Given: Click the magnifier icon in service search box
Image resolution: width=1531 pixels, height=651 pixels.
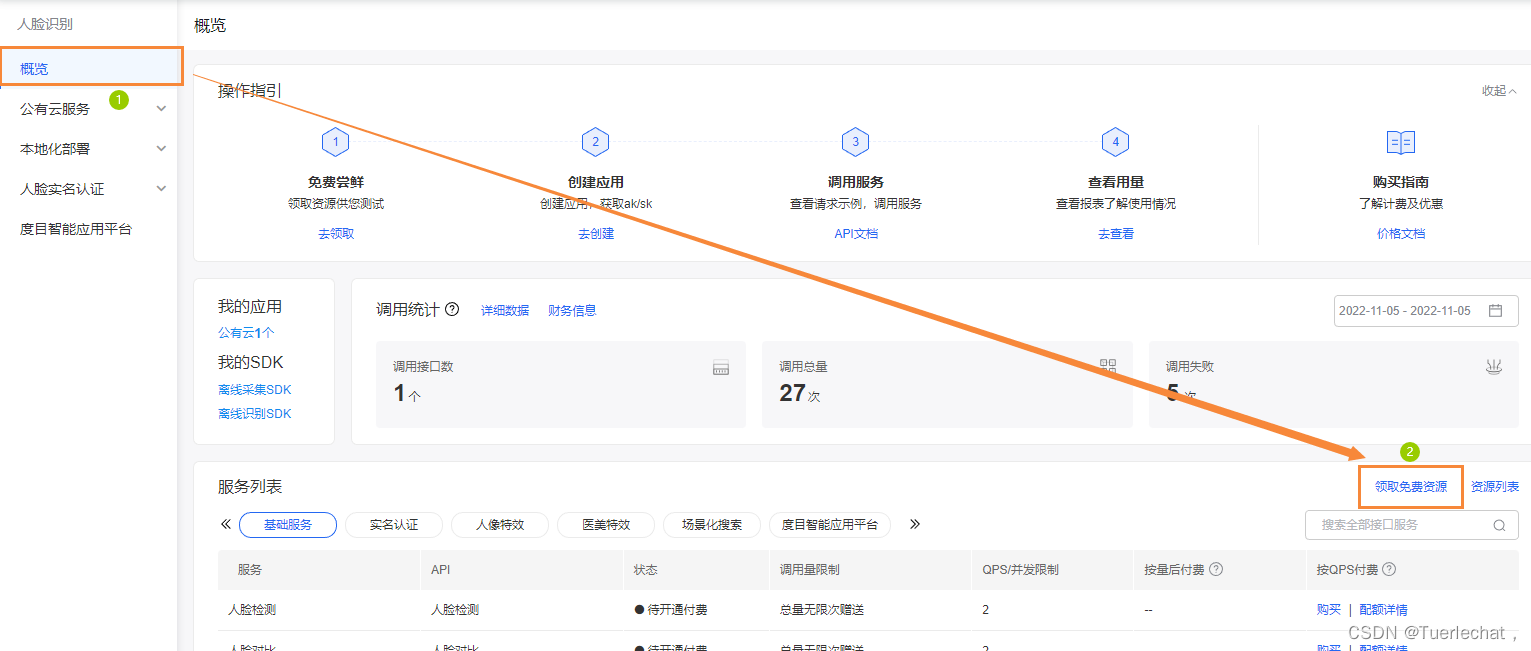Looking at the screenshot, I should tap(1498, 524).
